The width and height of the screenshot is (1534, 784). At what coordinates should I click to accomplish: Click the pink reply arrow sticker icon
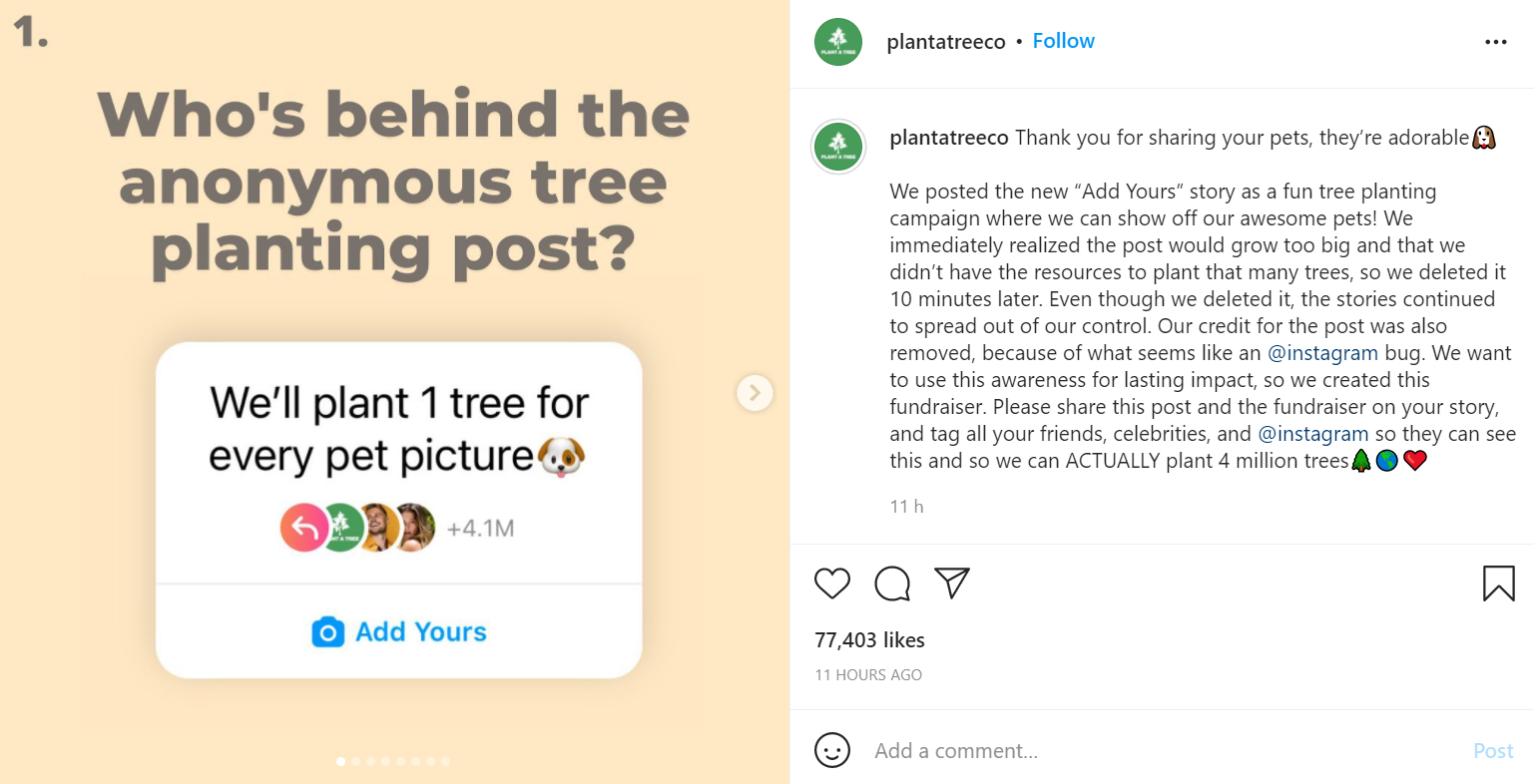pos(303,529)
